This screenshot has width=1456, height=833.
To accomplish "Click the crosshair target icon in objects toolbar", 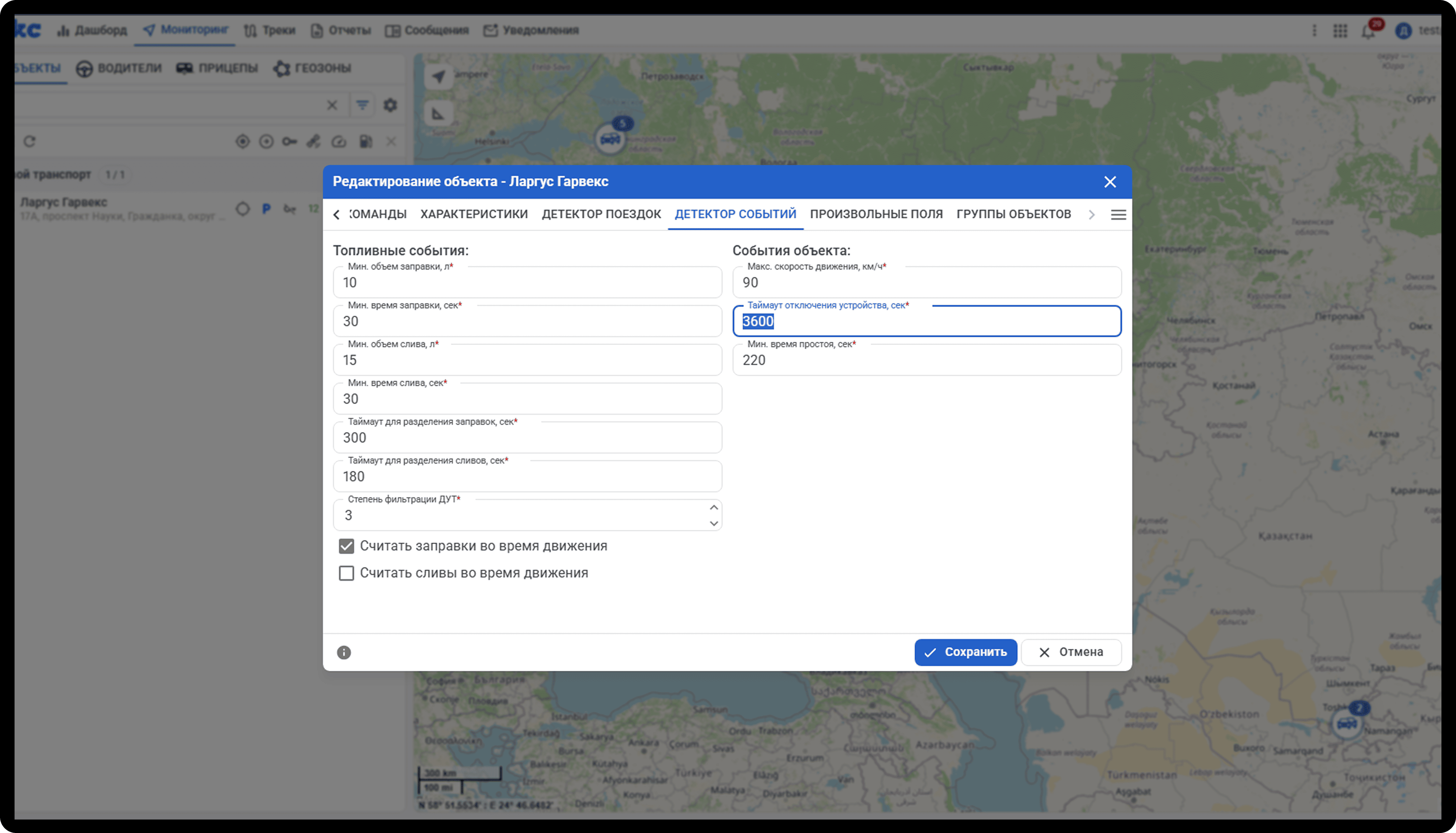I will coord(242,141).
